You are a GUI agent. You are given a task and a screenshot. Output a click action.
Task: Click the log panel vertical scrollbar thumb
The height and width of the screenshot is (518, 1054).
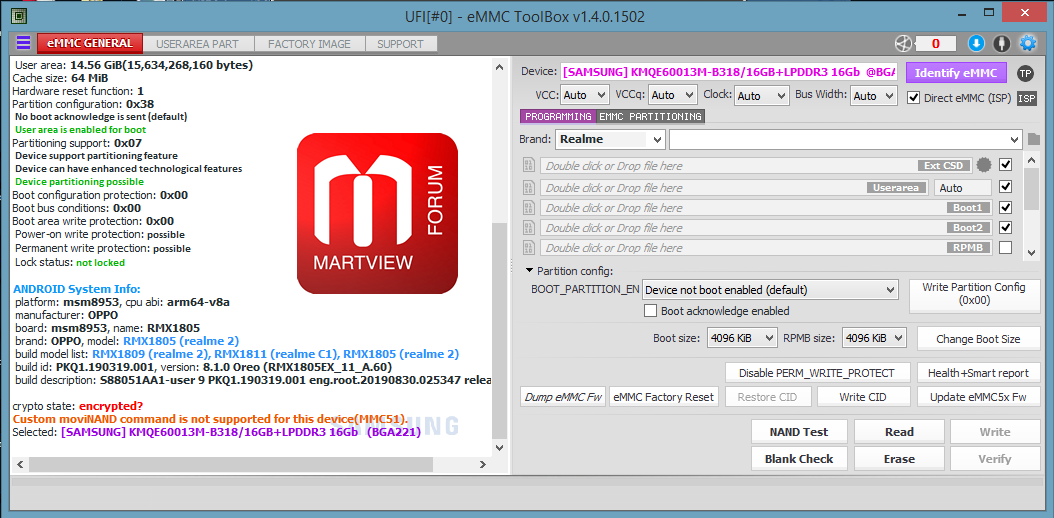tap(498, 329)
